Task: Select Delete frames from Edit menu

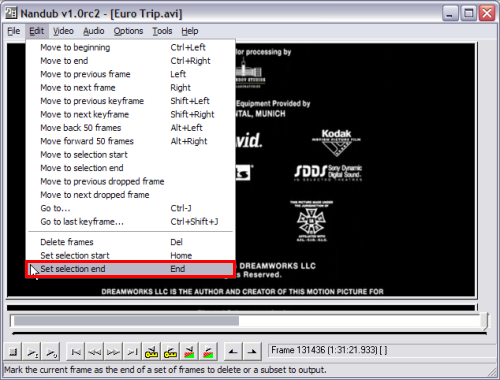Action: click(130, 242)
